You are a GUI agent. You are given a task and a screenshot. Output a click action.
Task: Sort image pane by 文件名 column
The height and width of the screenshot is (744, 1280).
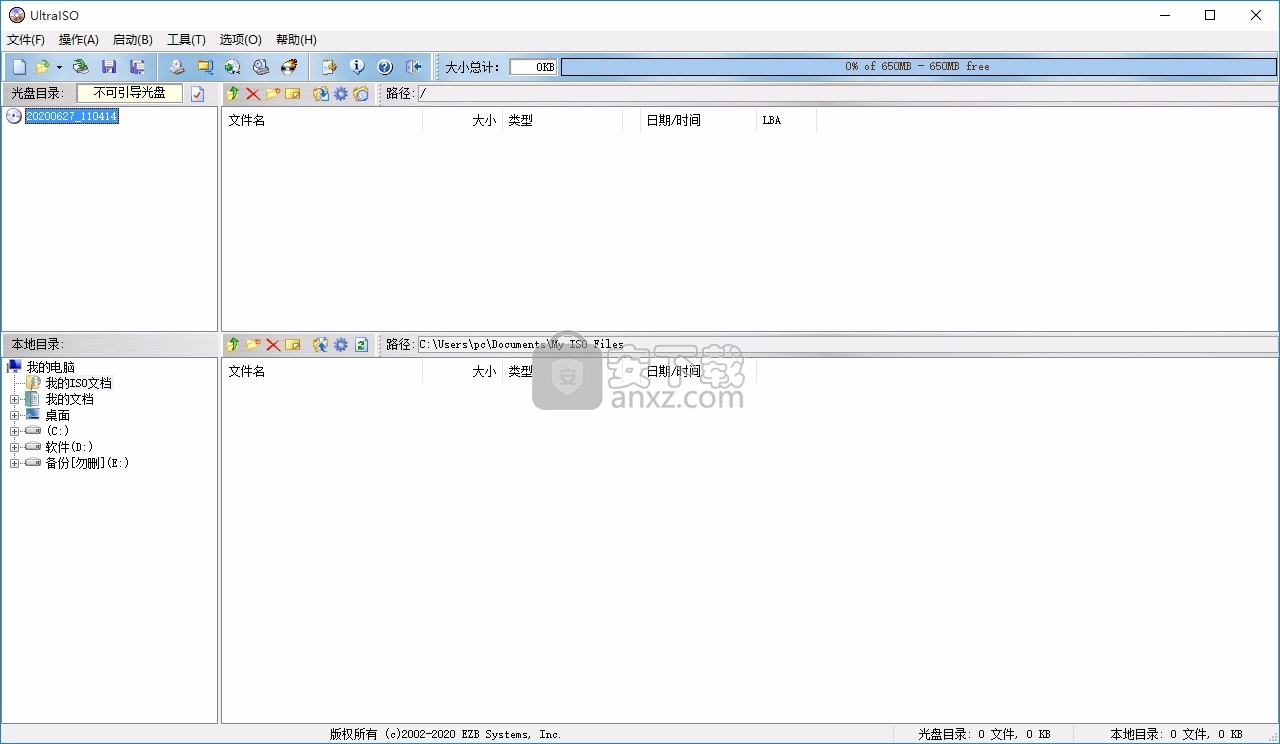click(322, 120)
